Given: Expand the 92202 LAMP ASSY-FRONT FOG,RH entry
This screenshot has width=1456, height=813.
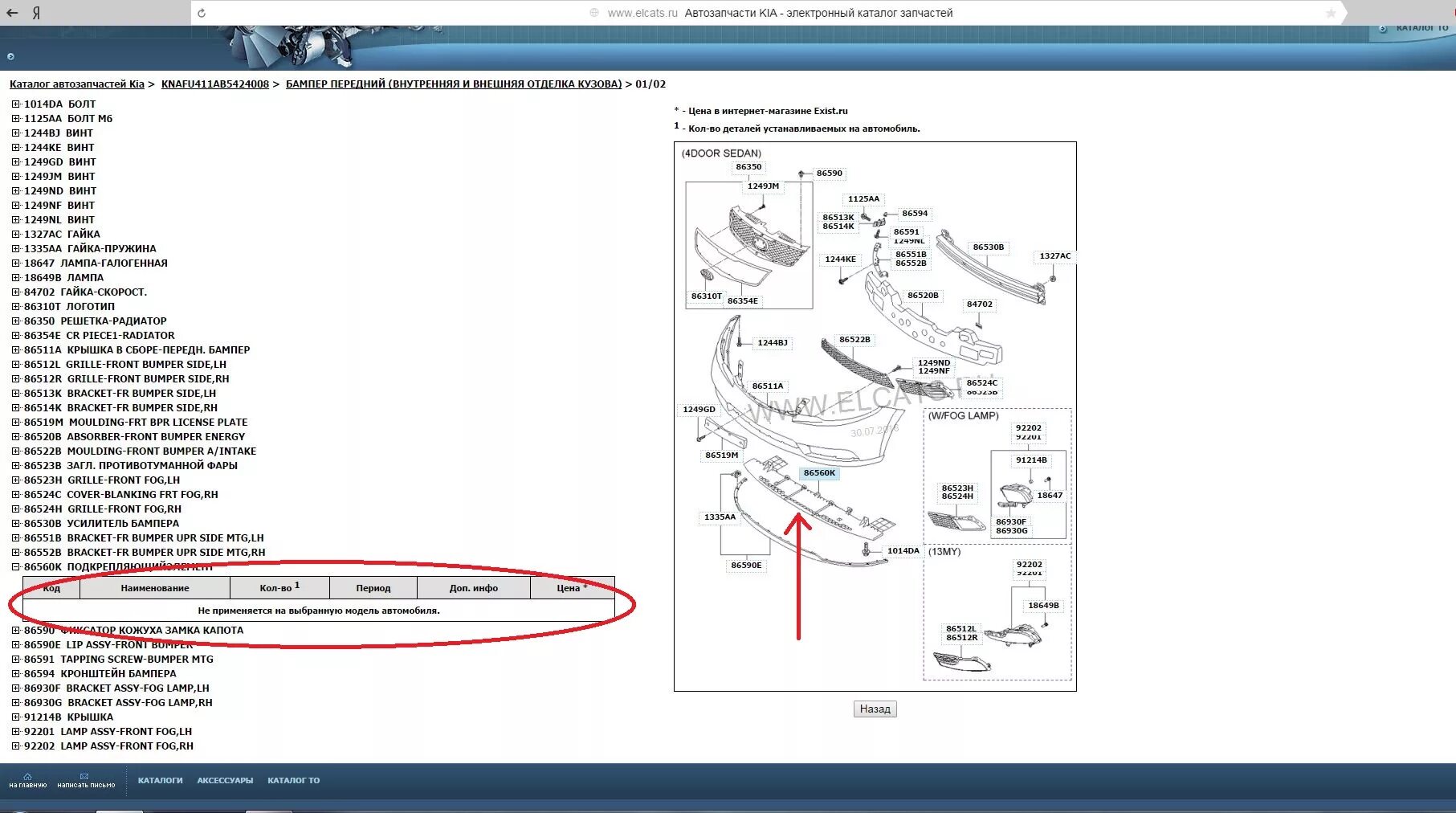Looking at the screenshot, I should [15, 746].
